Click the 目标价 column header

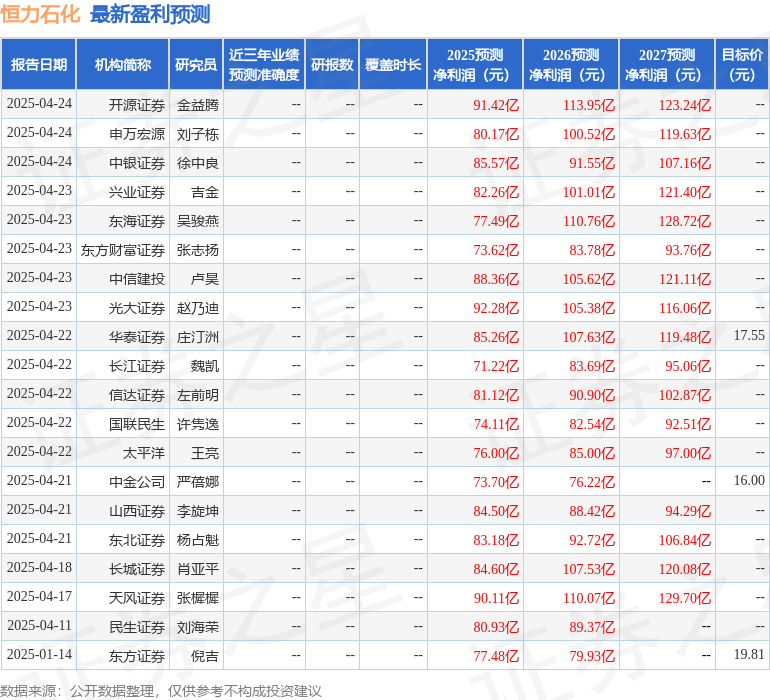[742, 65]
